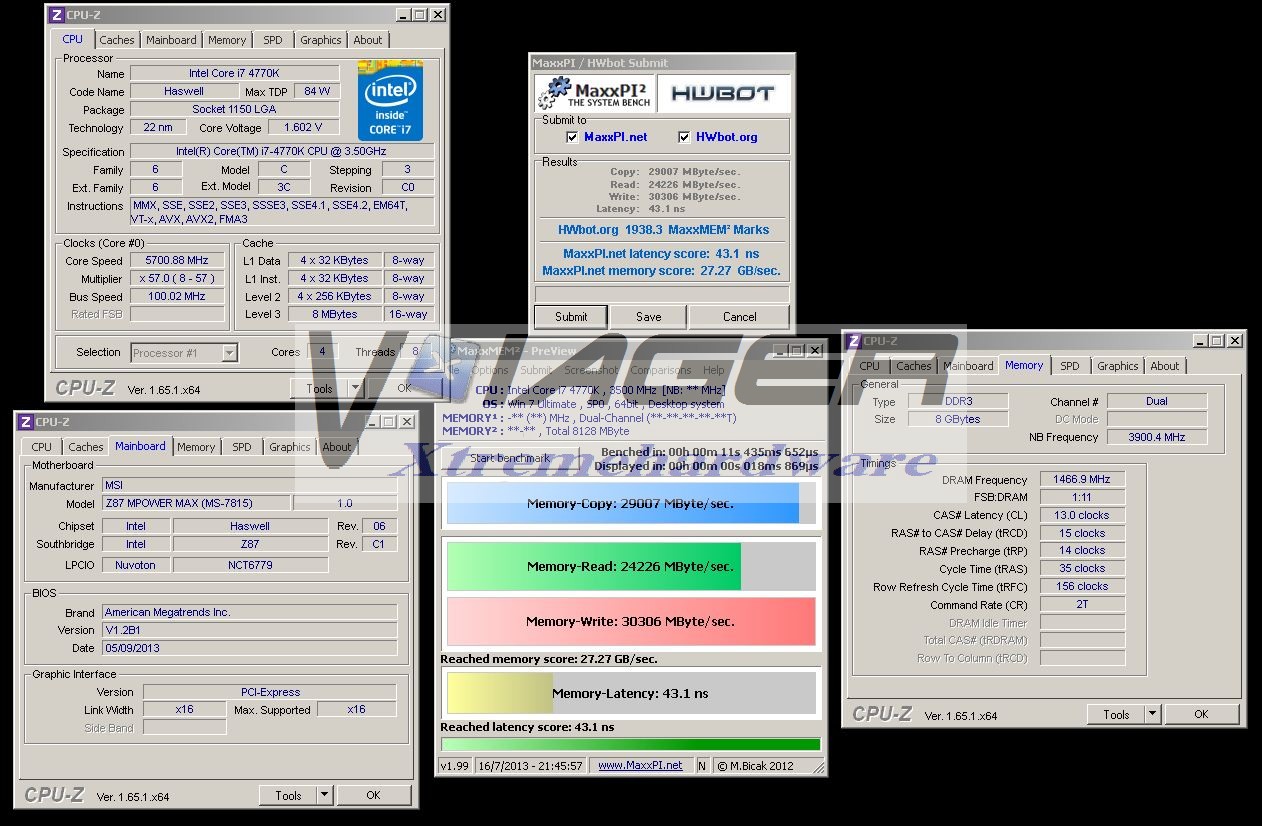Open the Caches tab in the CPU window
This screenshot has height=826, width=1262.
116,40
